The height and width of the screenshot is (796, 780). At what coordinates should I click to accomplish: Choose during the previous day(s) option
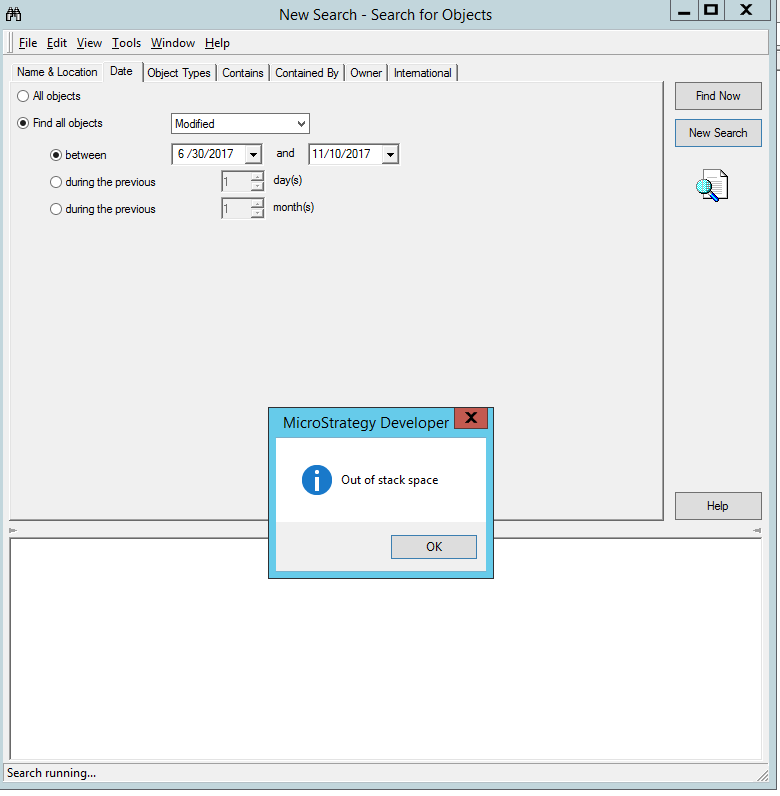[x=56, y=182]
